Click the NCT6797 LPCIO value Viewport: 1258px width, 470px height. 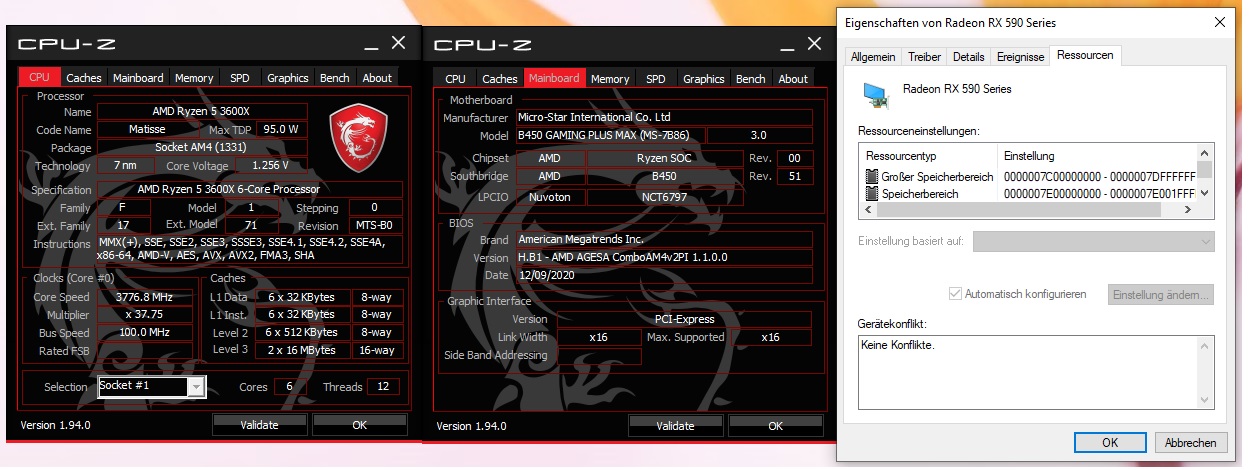point(664,197)
